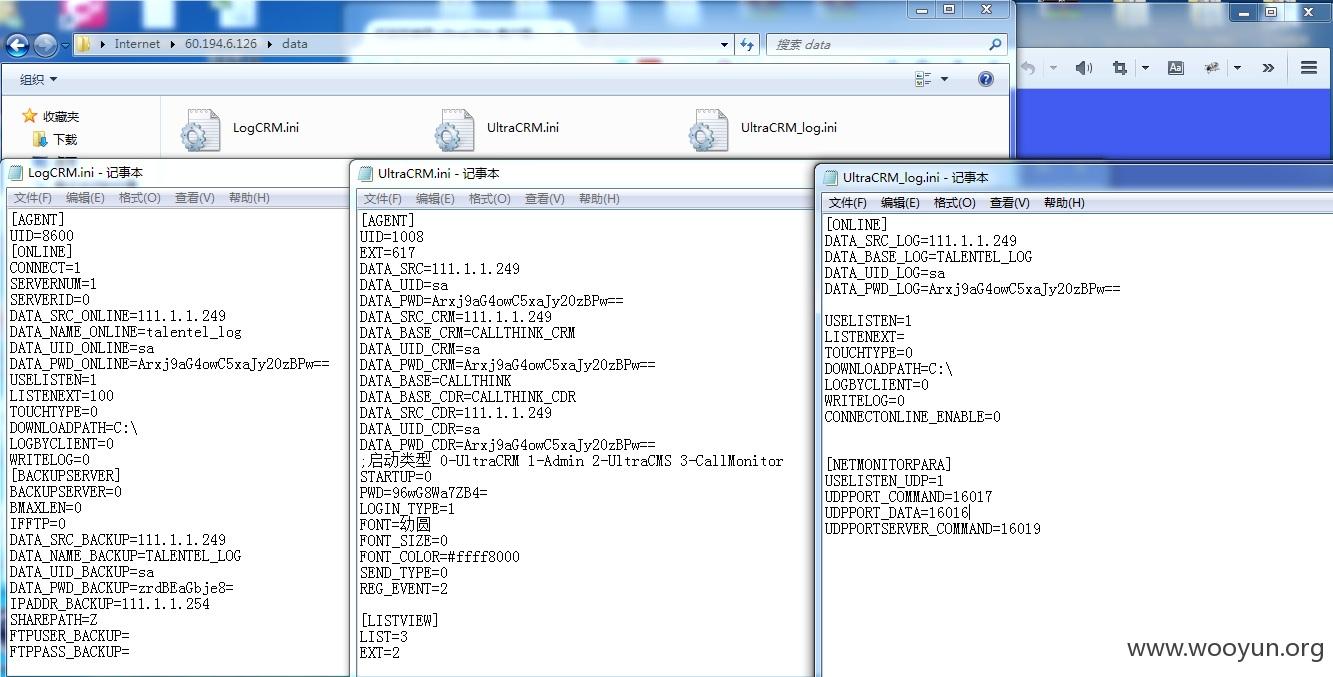Click the line EXT=617 in UltraCRM.ini
Image resolution: width=1333 pixels, height=677 pixels.
point(388,253)
